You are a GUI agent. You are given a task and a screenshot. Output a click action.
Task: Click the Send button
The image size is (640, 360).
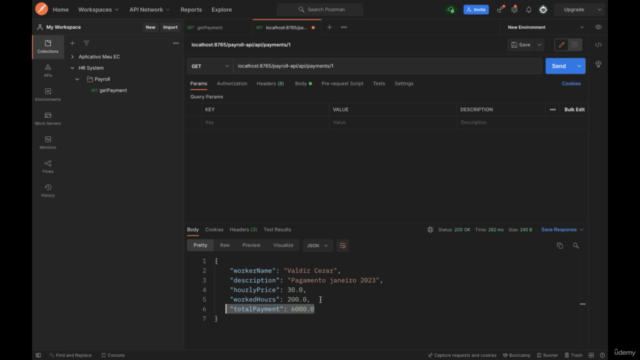(559, 66)
